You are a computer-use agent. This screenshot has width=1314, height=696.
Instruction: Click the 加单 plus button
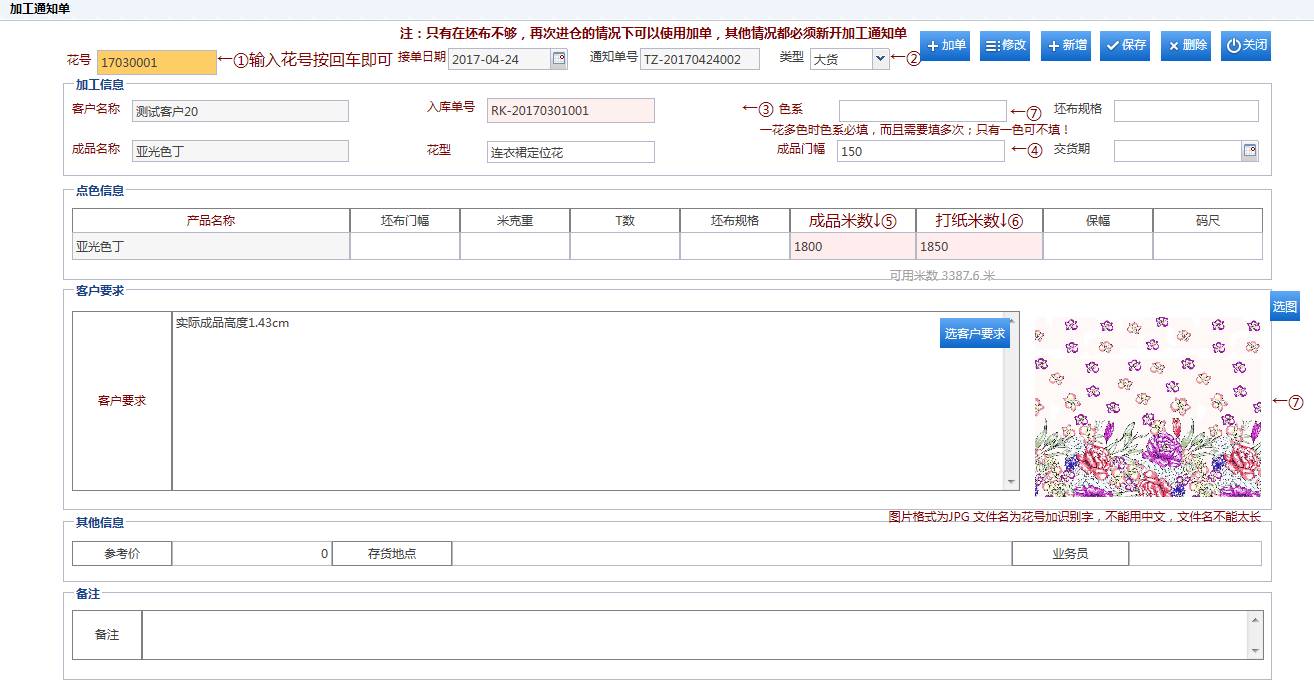pyautogui.click(x=945, y=46)
